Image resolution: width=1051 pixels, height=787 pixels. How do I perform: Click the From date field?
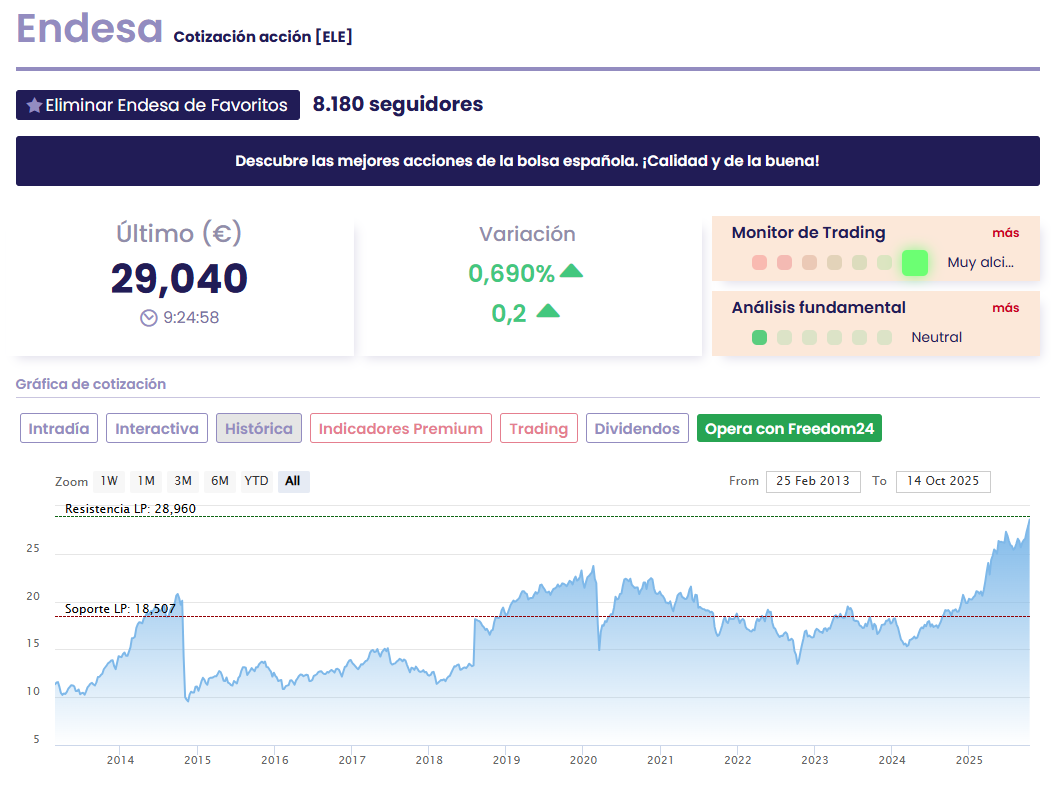tap(813, 481)
